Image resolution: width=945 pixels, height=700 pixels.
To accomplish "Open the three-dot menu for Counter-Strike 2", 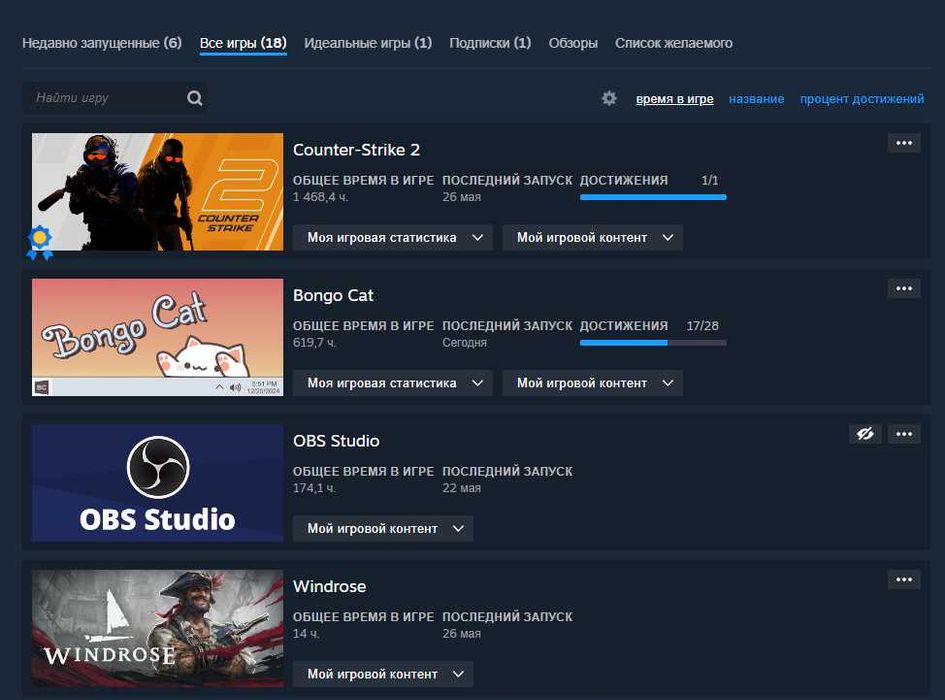I will (903, 143).
